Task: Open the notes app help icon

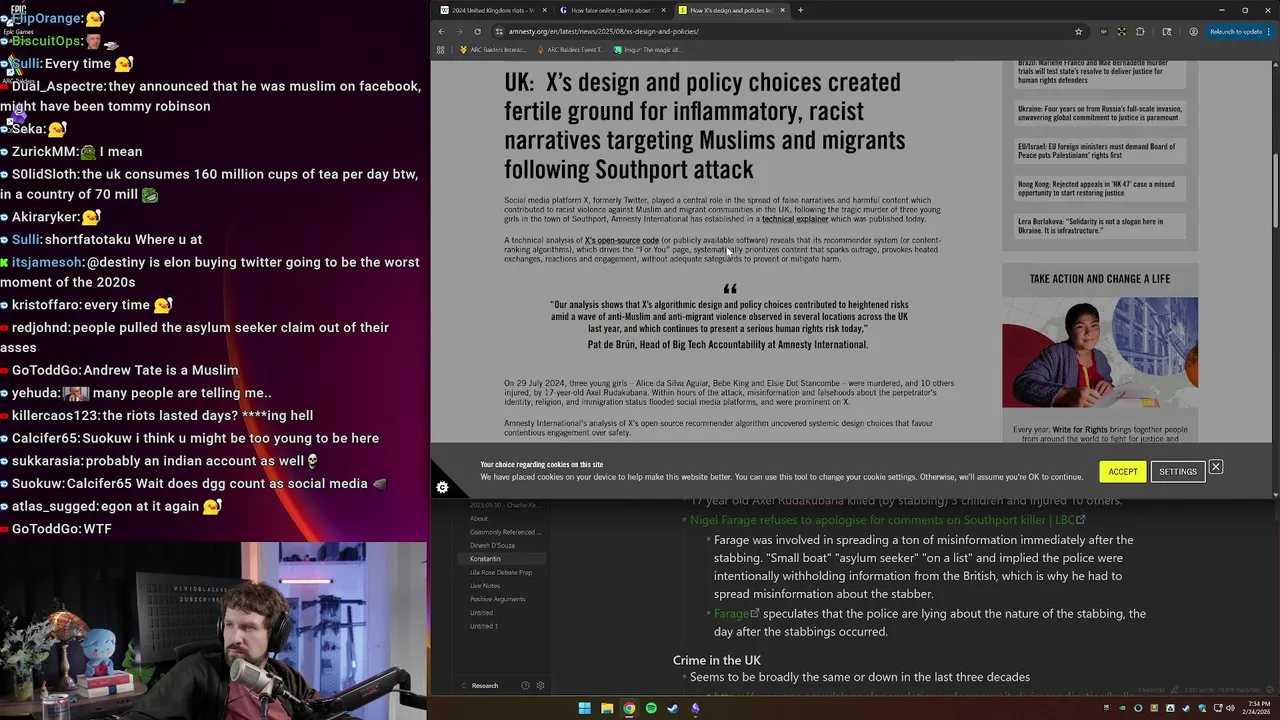Action: (525, 686)
